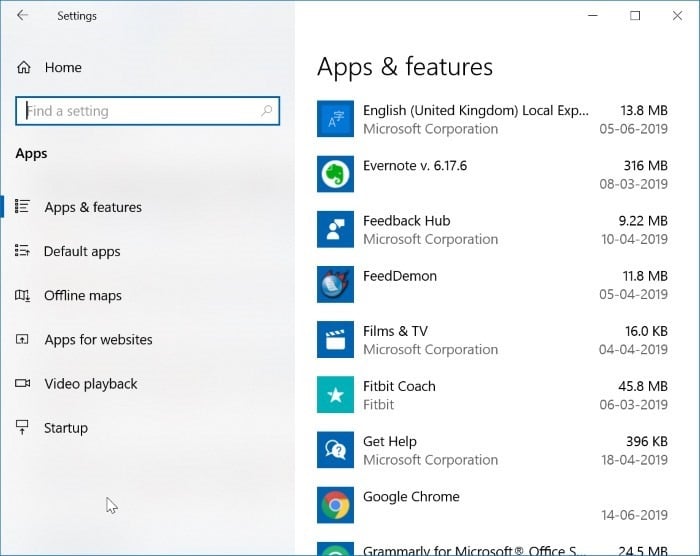700x556 pixels.
Task: Click the Offline maps map icon
Action: (22, 295)
